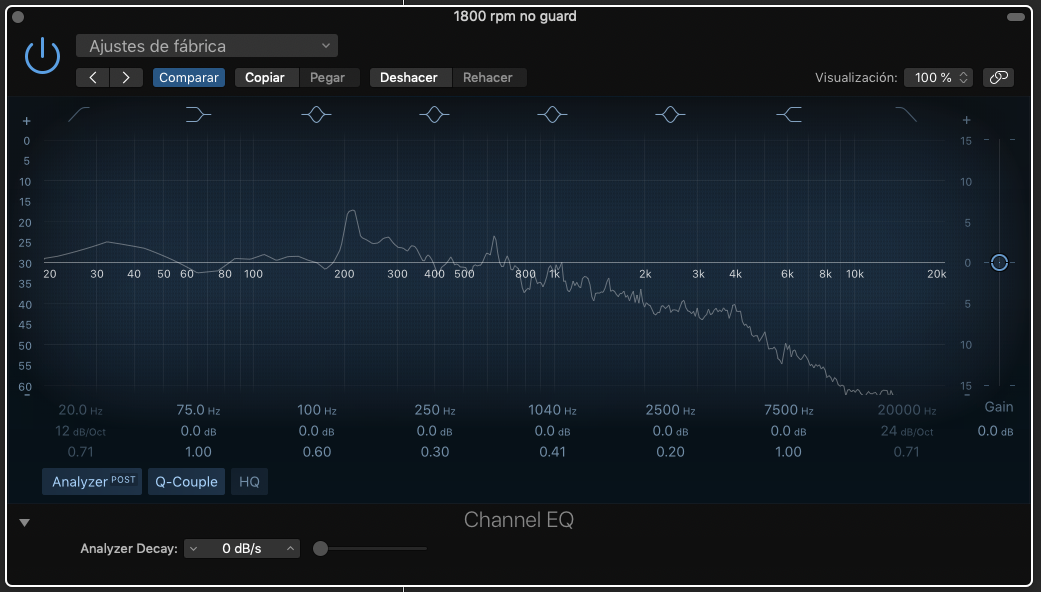The image size is (1041, 592).
Task: Select the 0.60 Q value
Action: coord(317,452)
